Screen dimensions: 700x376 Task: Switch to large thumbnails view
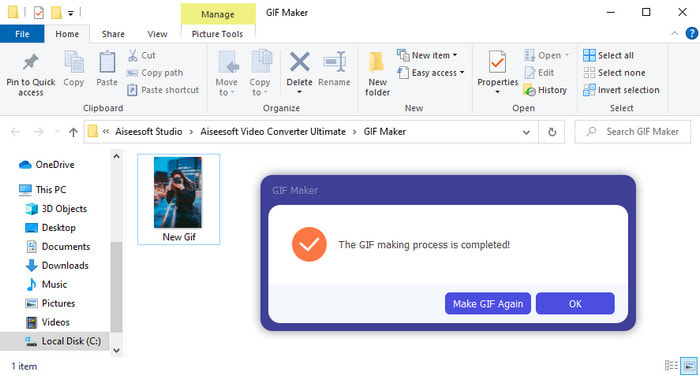pyautogui.click(x=689, y=366)
